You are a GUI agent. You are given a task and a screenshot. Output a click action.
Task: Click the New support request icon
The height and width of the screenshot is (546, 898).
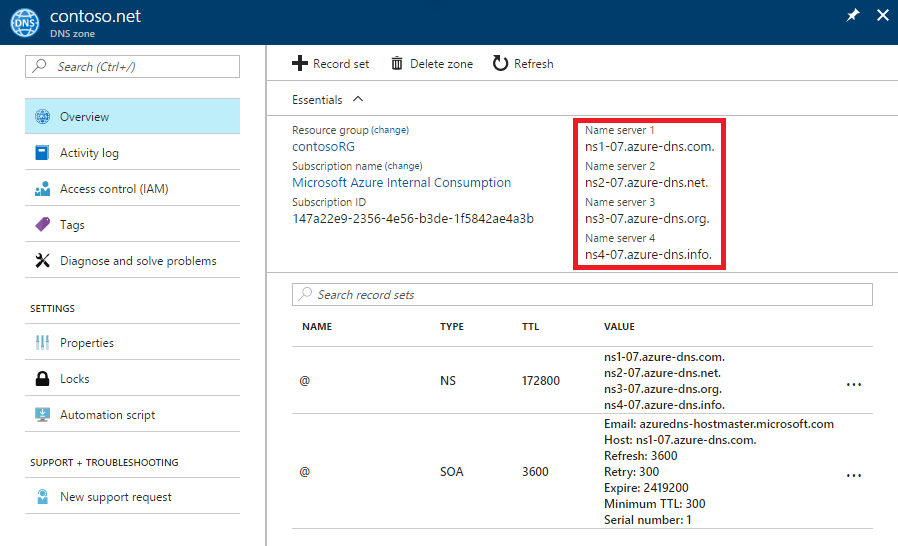(x=42, y=497)
